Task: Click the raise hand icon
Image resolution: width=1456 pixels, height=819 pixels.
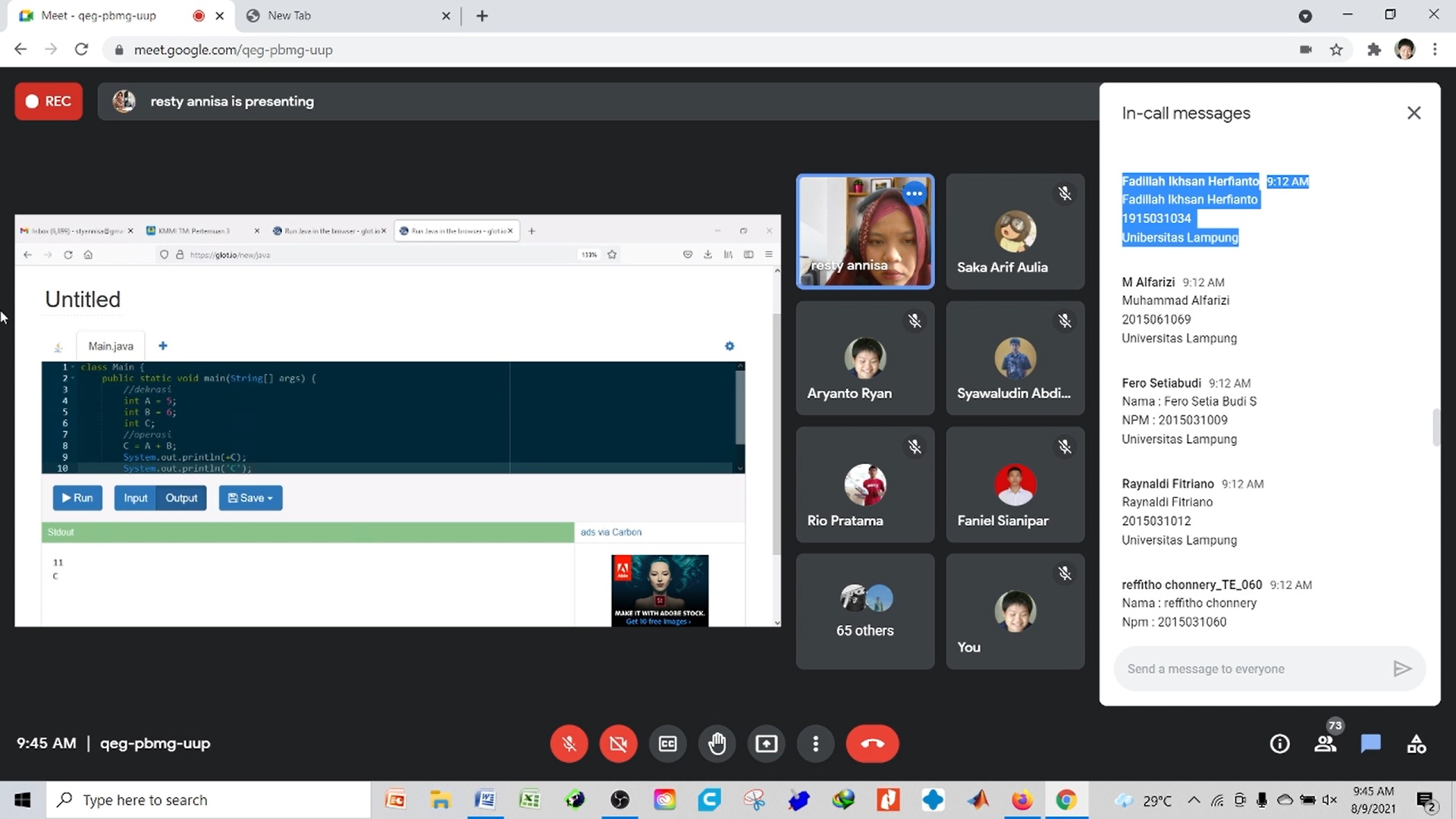Action: [717, 744]
